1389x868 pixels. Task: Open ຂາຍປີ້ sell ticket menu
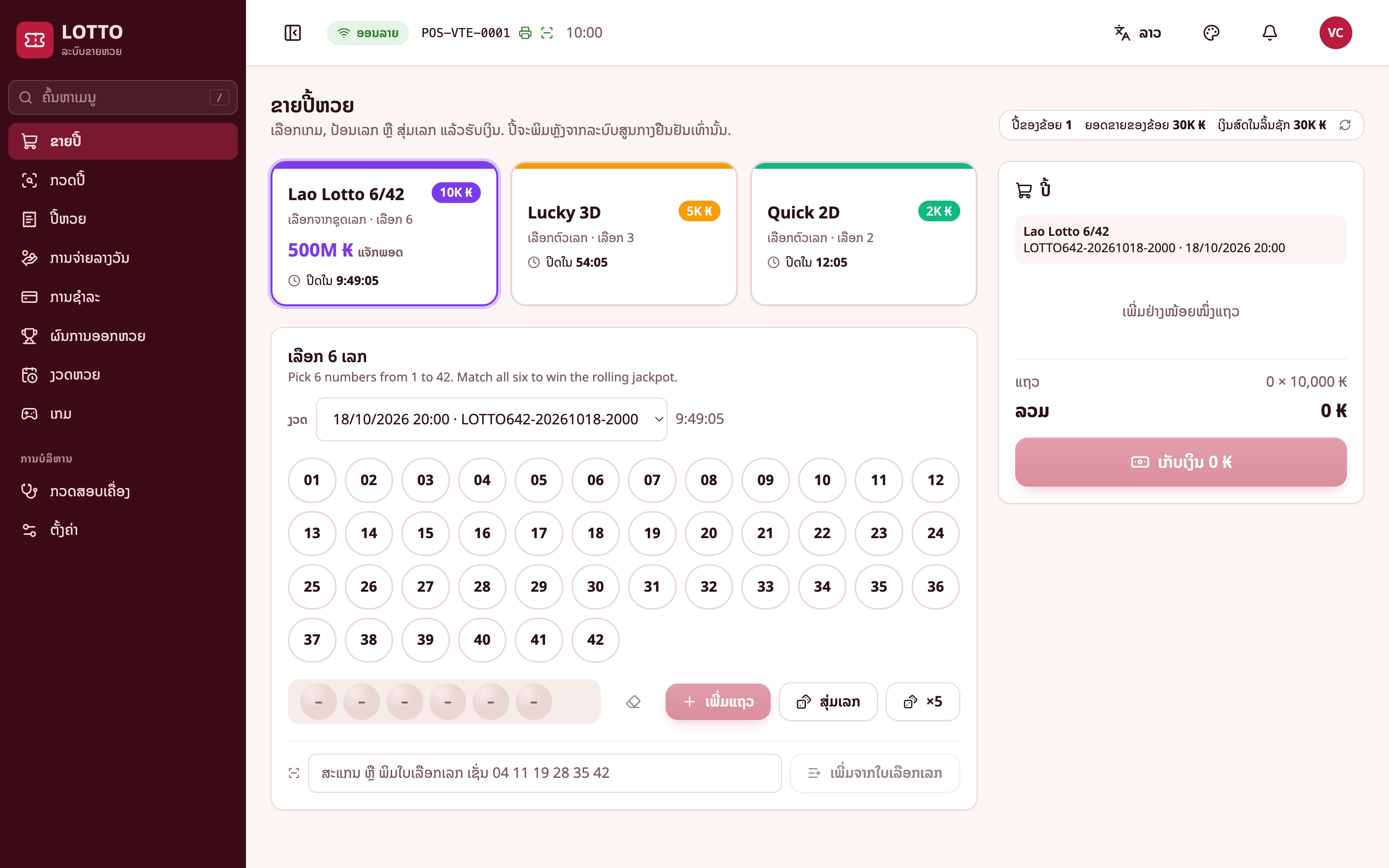(x=123, y=141)
